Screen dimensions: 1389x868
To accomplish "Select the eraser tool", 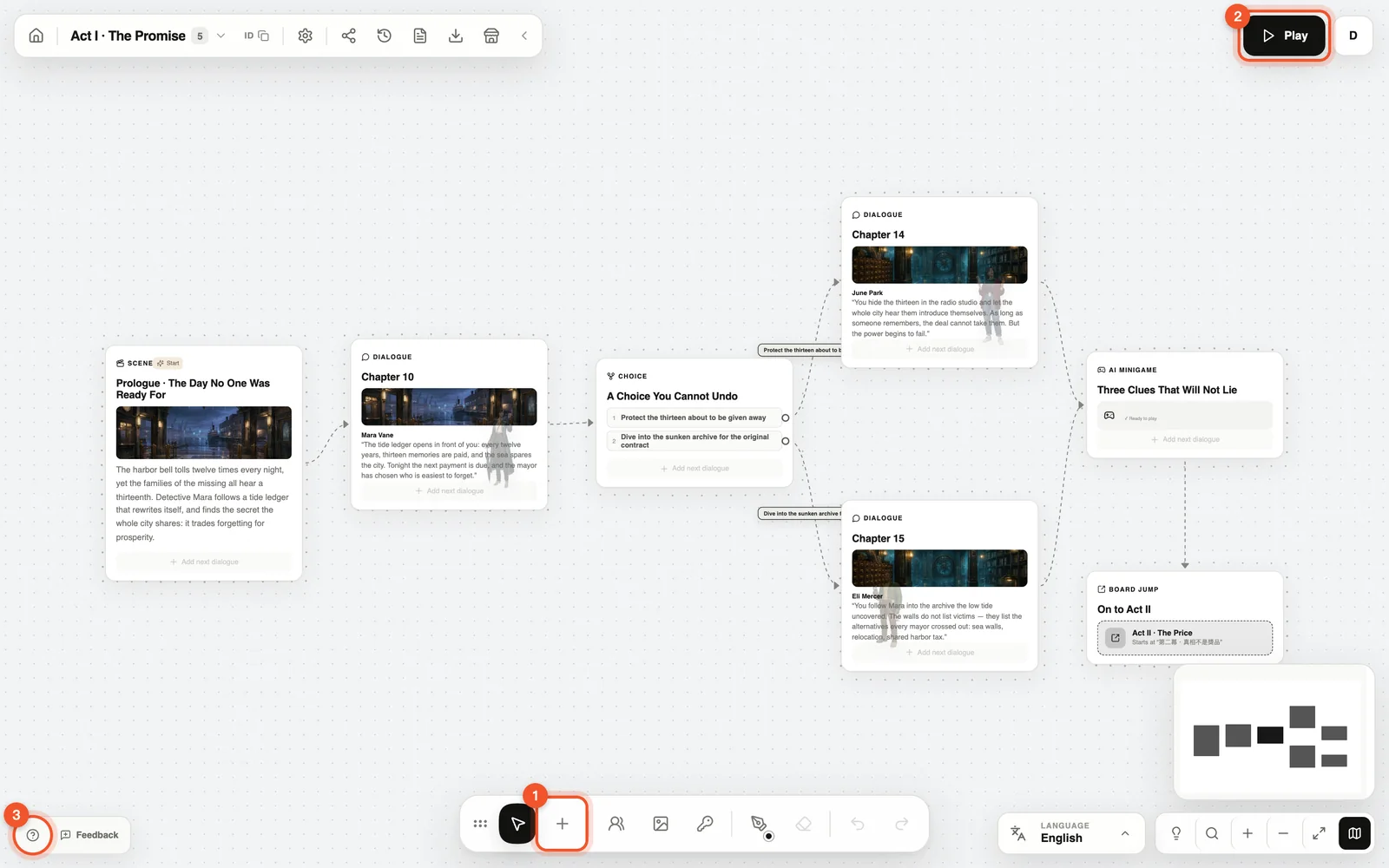I will click(804, 824).
